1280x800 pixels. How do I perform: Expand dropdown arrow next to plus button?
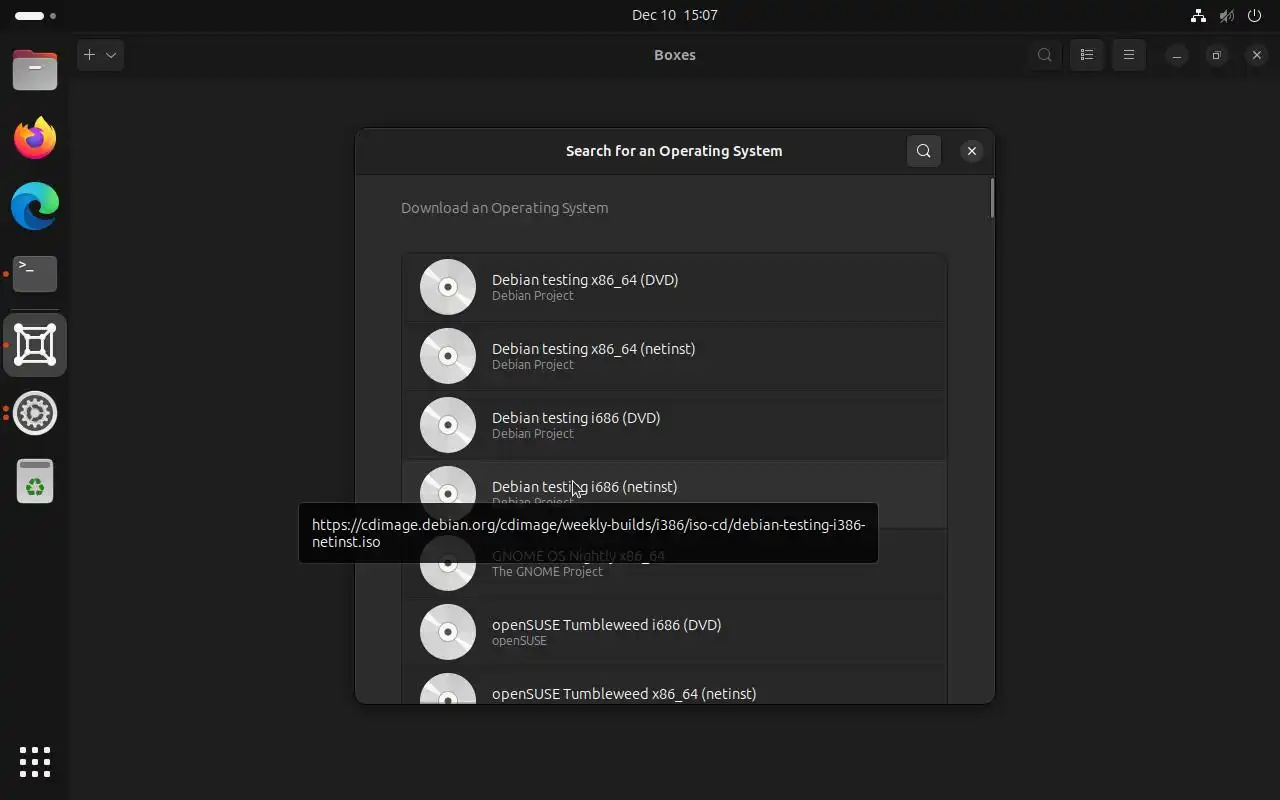[x=111, y=55]
